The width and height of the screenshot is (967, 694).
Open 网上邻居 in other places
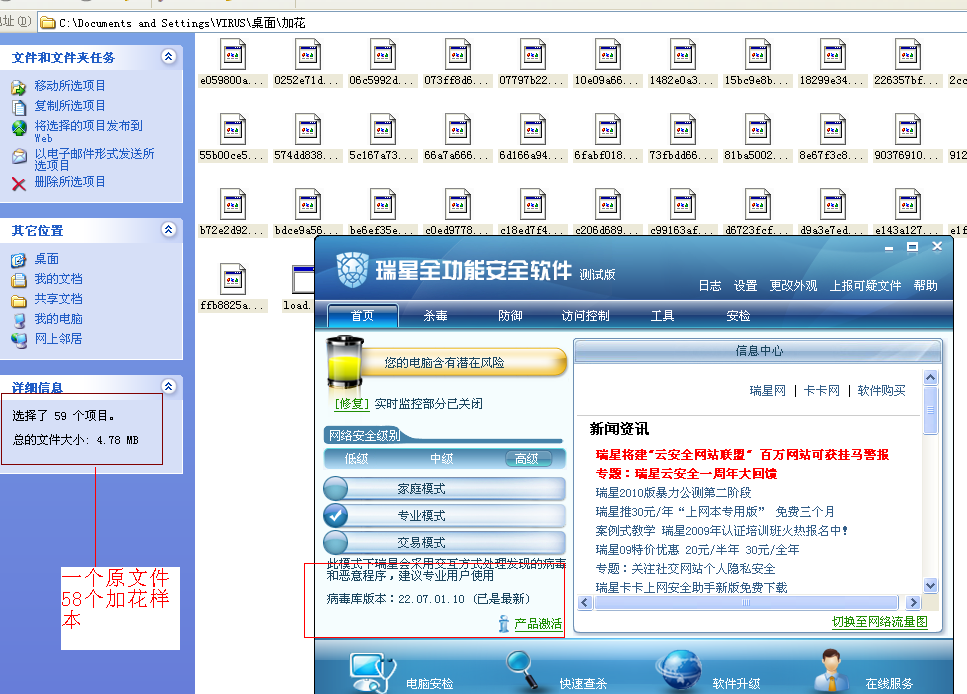click(x=58, y=339)
